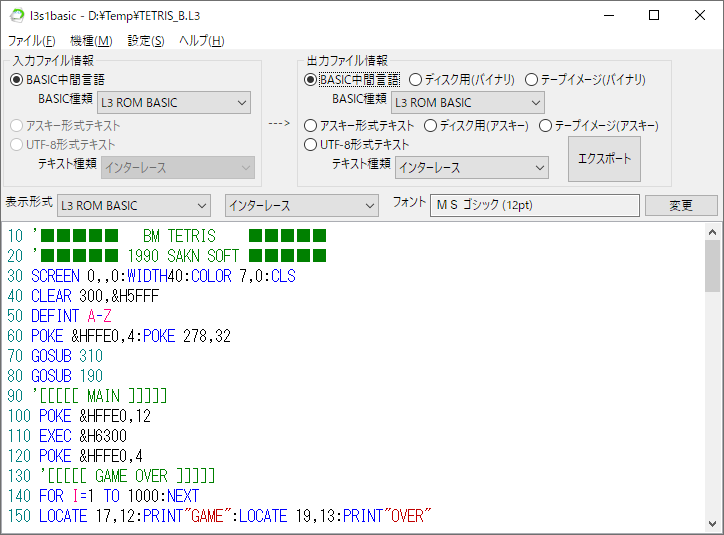Click the 変更 font button
724x535 pixels.
point(681,205)
